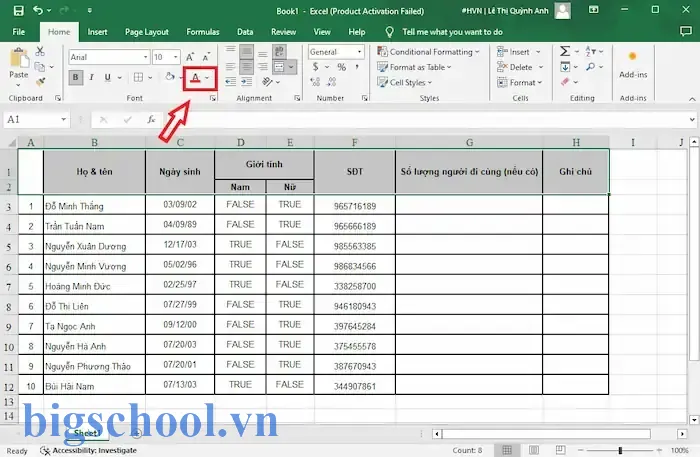Decrease font size with the smaller A
700x457 pixels.
click(206, 57)
